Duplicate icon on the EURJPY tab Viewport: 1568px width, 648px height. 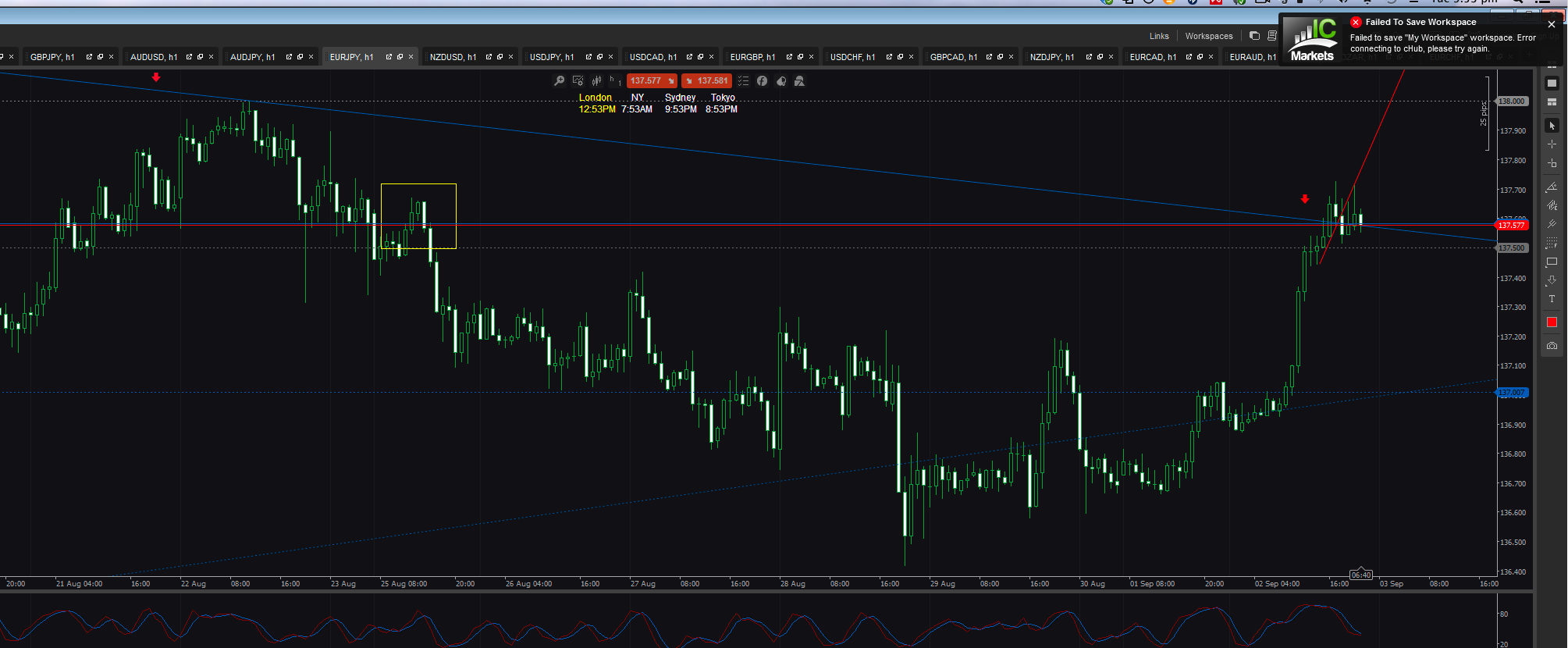click(400, 57)
